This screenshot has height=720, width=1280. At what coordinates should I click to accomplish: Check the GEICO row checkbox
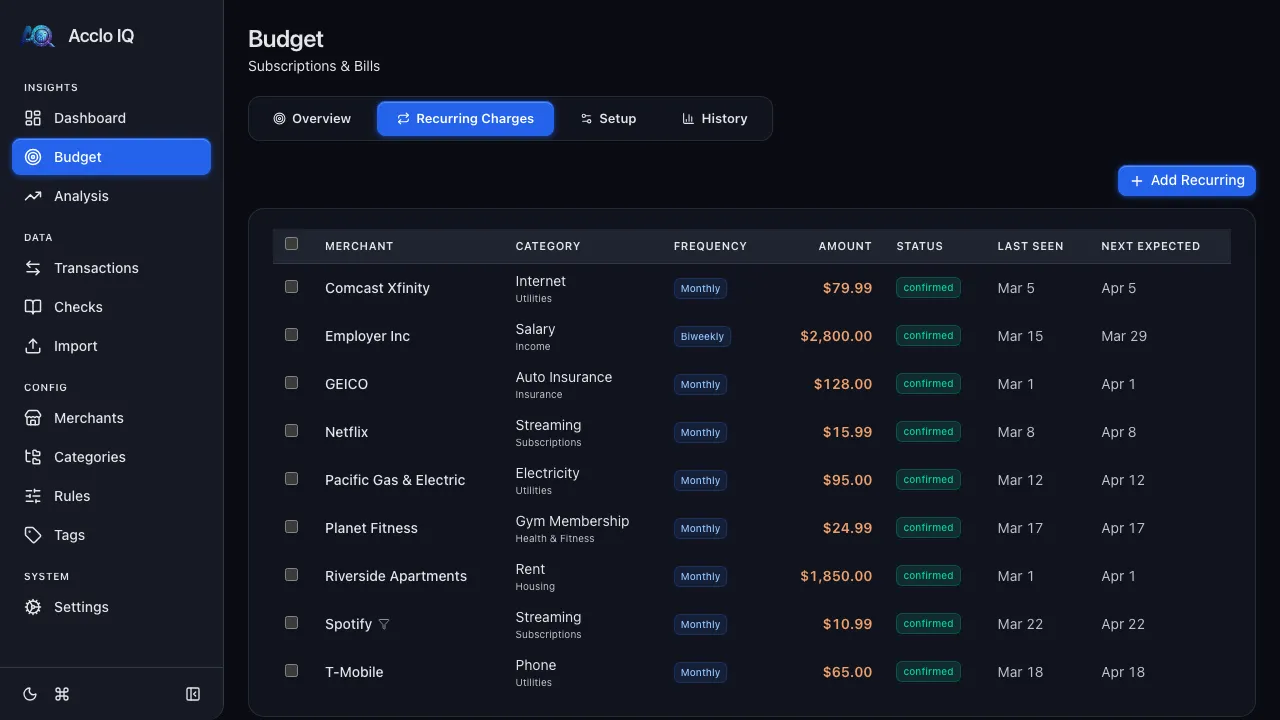point(291,382)
